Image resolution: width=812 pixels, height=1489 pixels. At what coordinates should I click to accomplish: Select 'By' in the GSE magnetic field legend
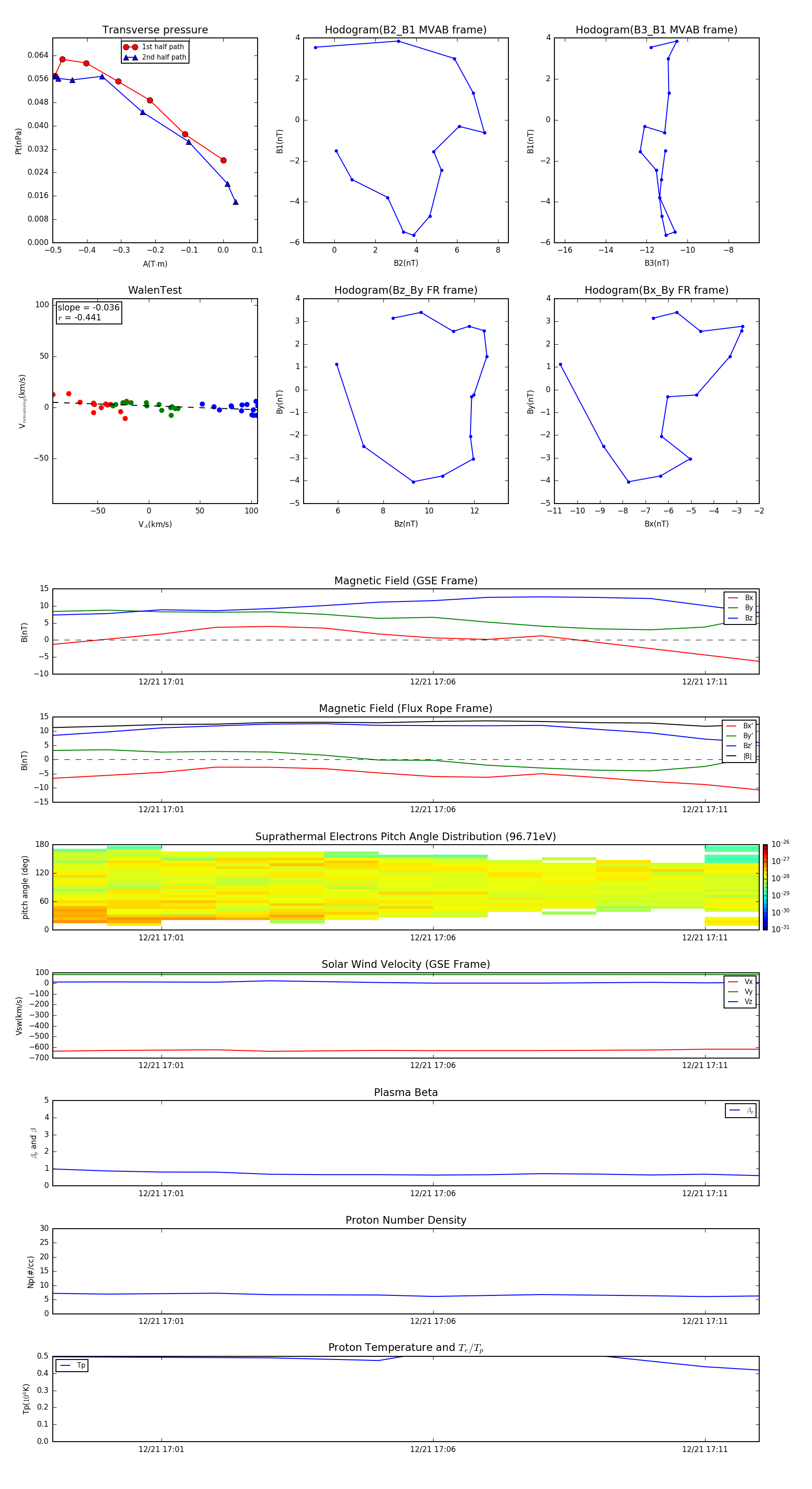tap(741, 607)
